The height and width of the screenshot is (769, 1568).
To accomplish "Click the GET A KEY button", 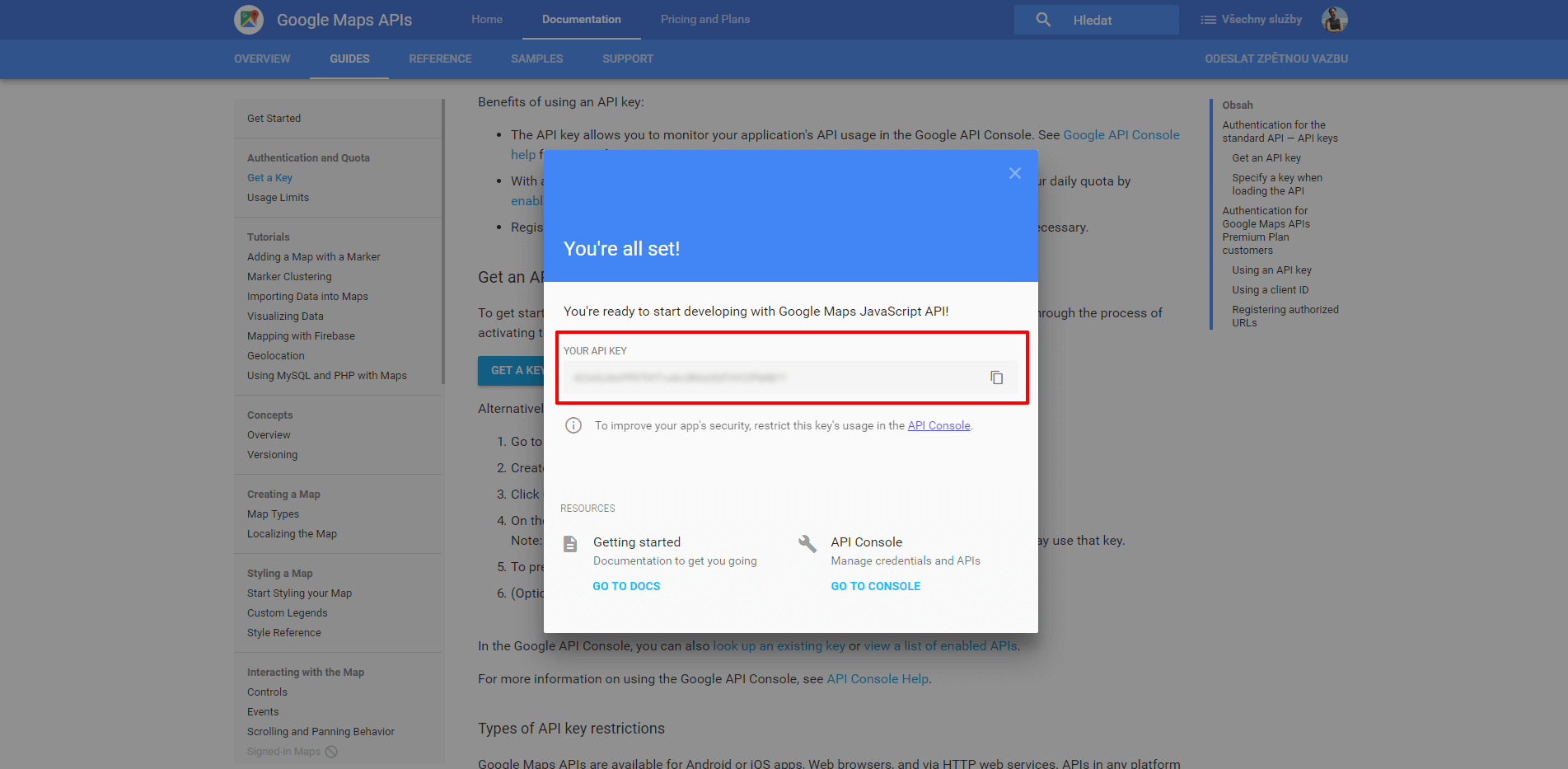I will coord(511,371).
